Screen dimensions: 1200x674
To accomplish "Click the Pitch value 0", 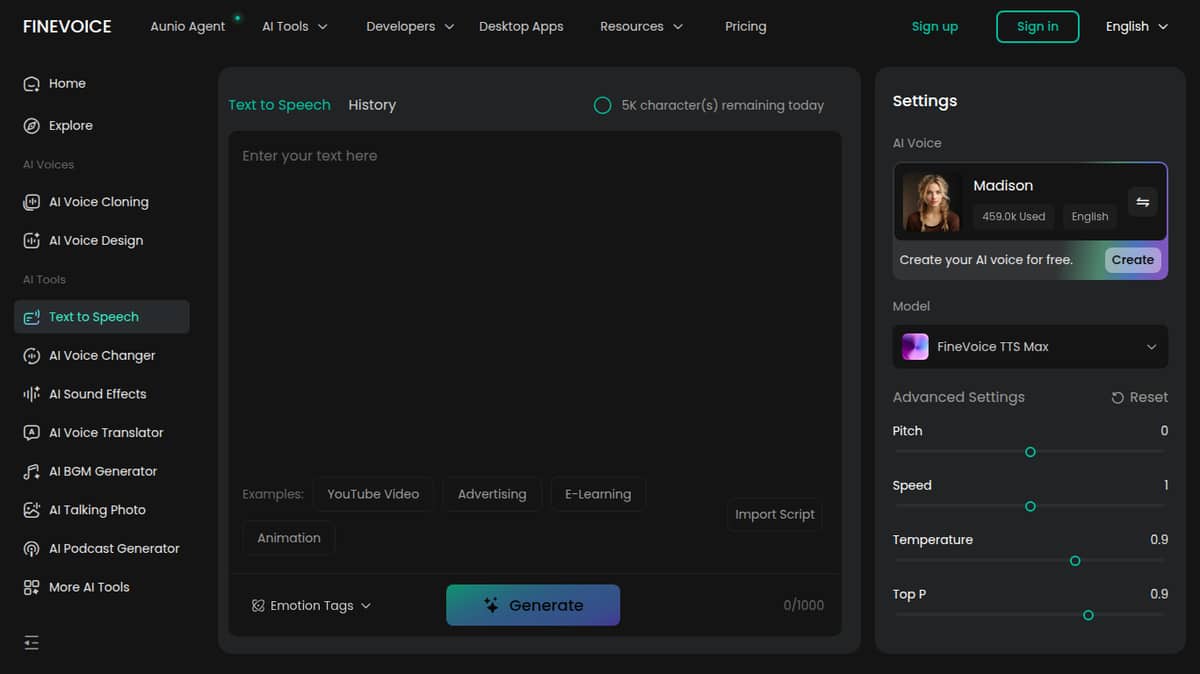I will 1164,431.
